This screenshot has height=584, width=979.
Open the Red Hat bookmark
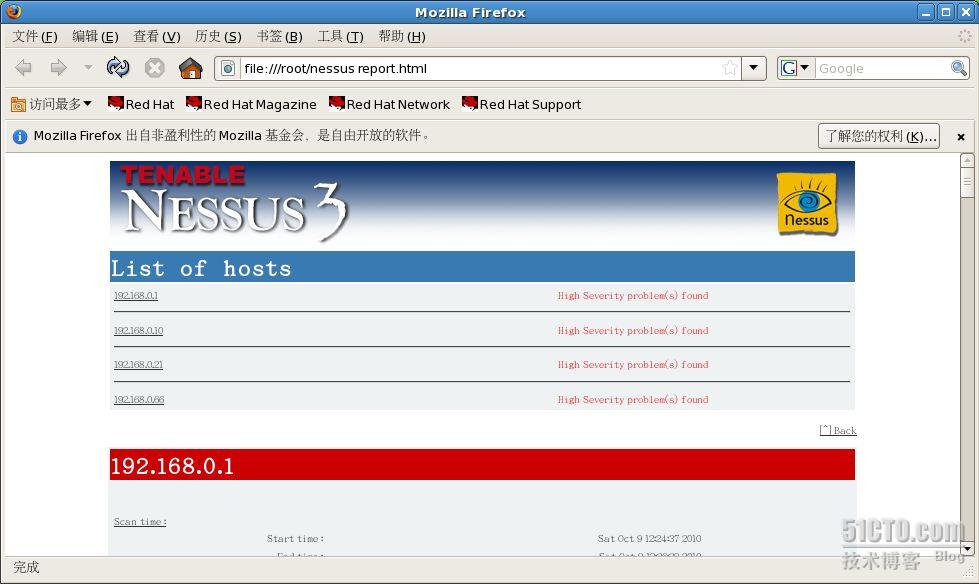(x=140, y=104)
